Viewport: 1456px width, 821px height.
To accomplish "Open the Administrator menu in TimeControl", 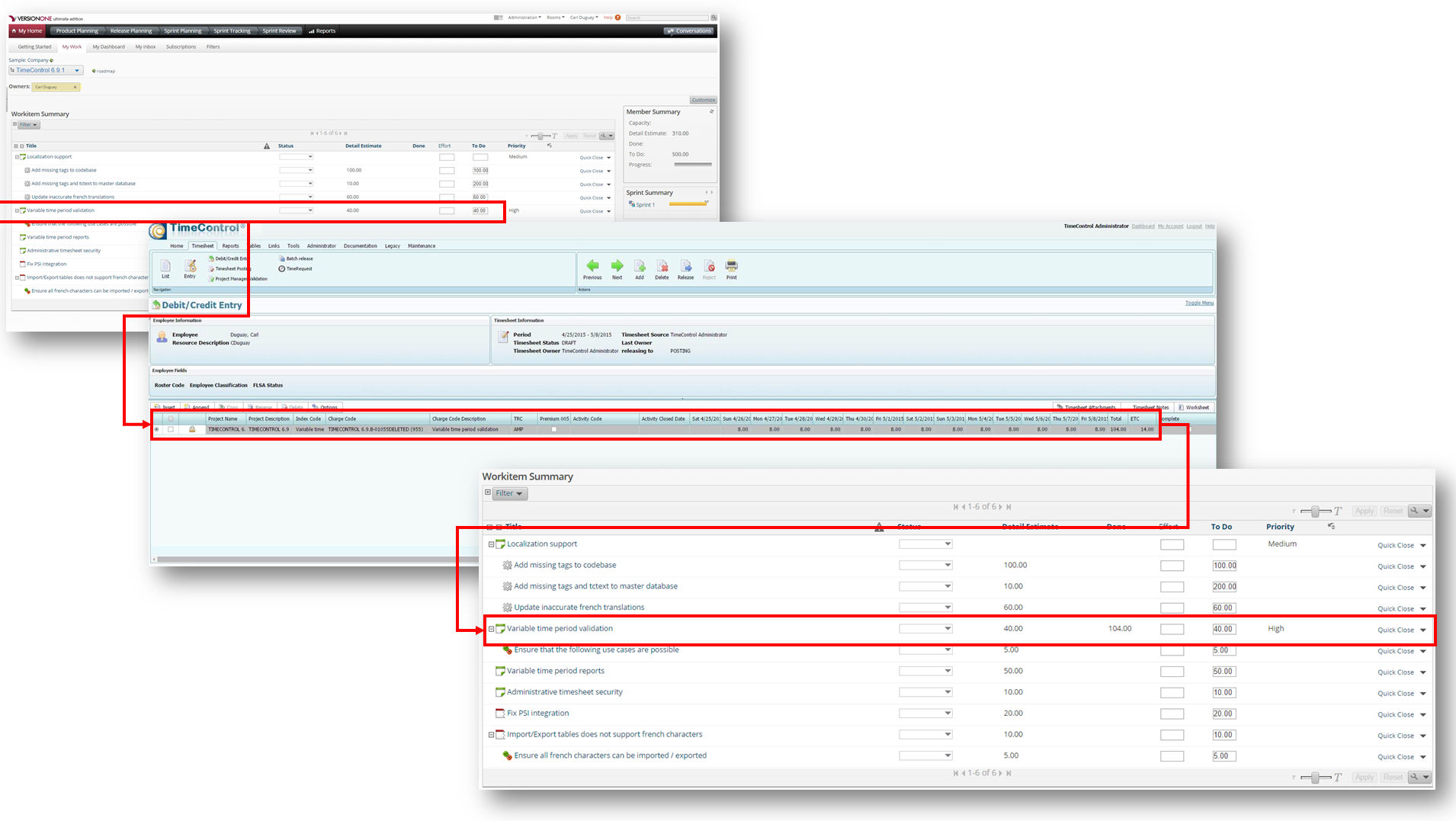I will click(322, 245).
